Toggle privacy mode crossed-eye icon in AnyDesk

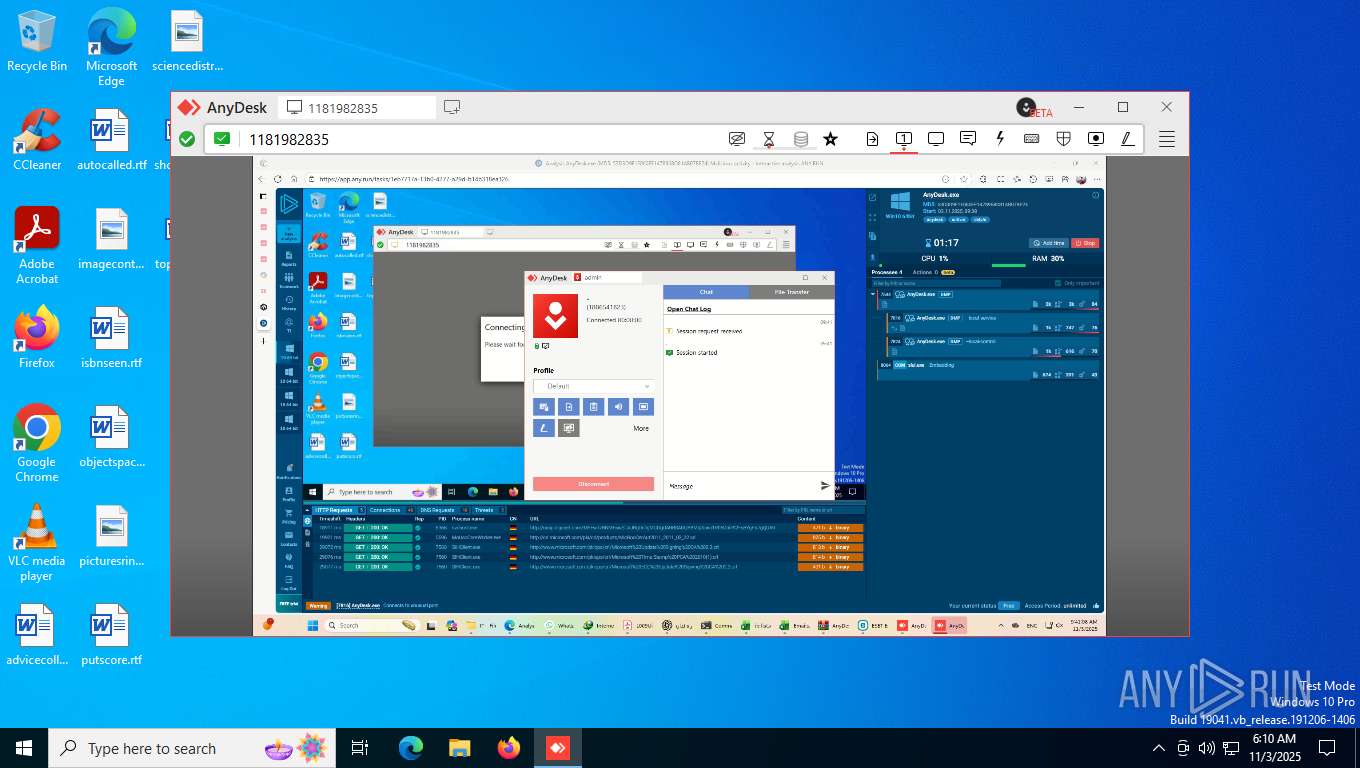click(737, 139)
